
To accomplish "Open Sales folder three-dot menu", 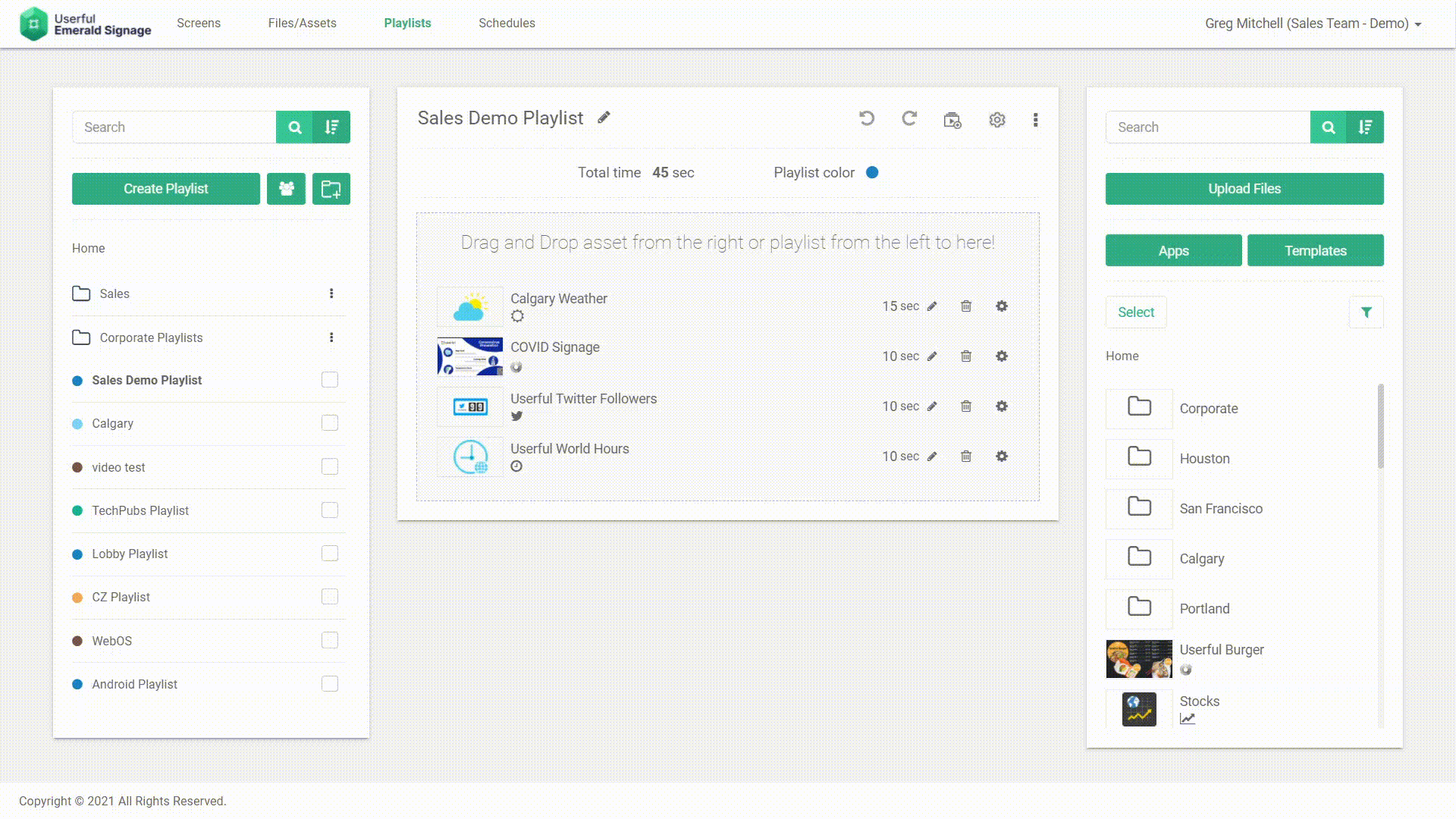I will [331, 293].
